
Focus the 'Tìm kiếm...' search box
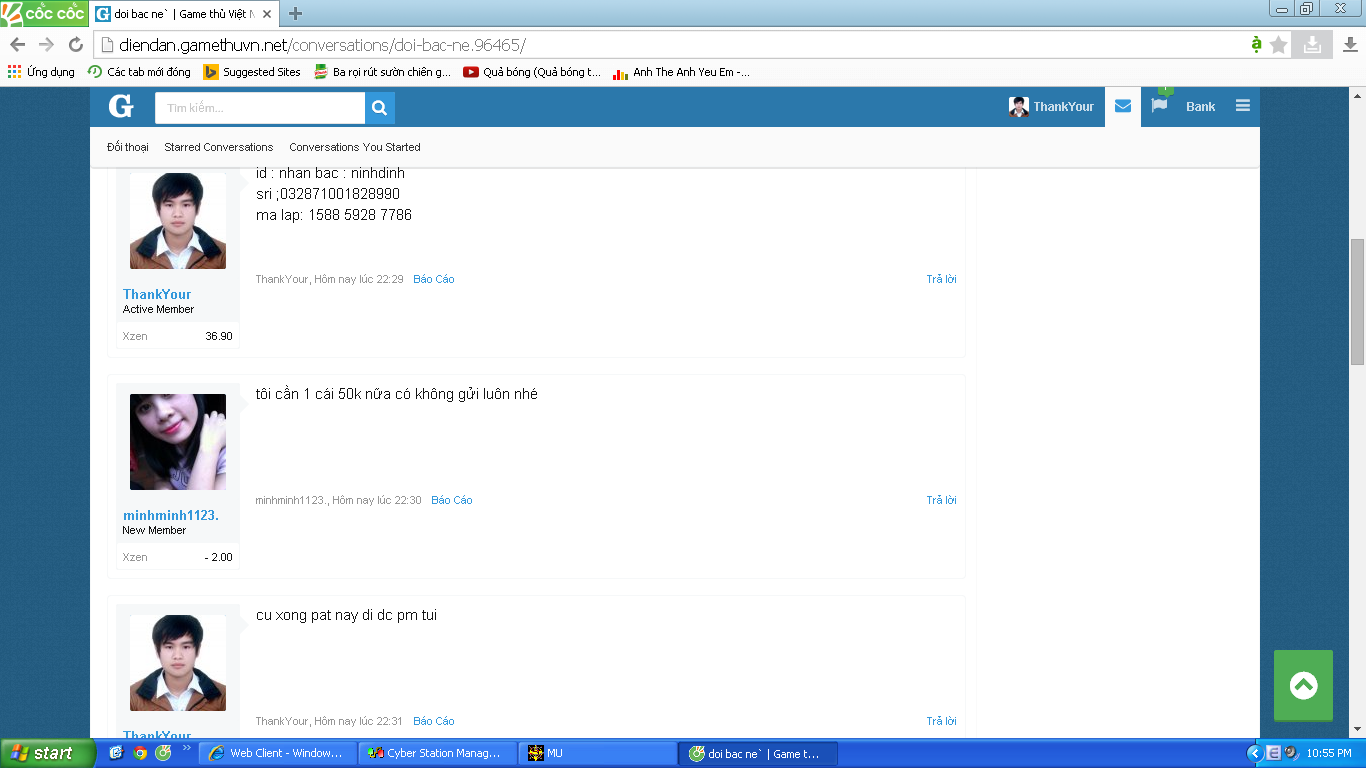pos(260,108)
